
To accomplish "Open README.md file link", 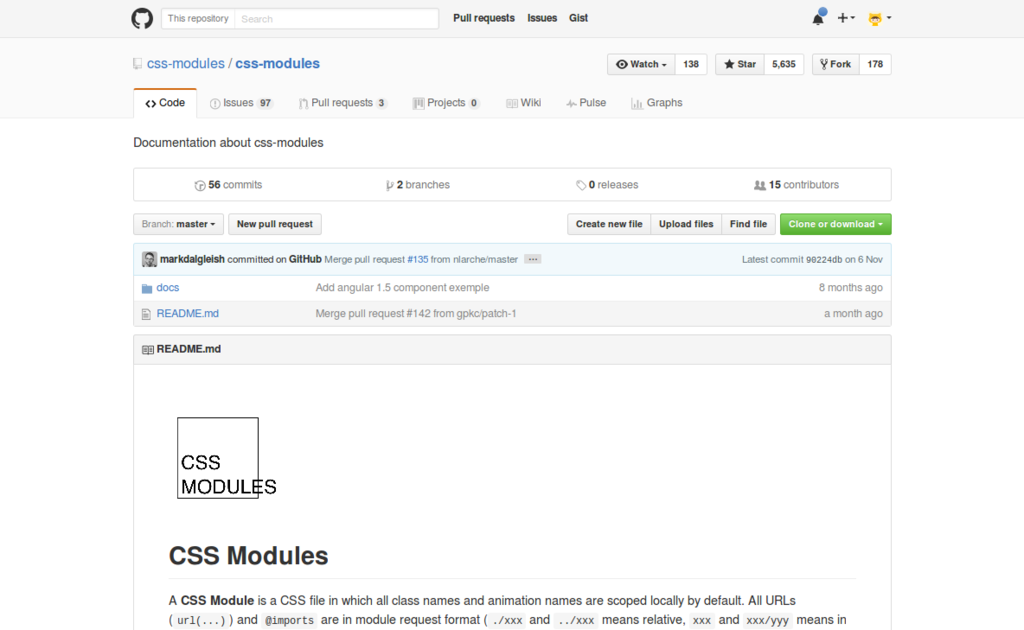I will tap(187, 314).
